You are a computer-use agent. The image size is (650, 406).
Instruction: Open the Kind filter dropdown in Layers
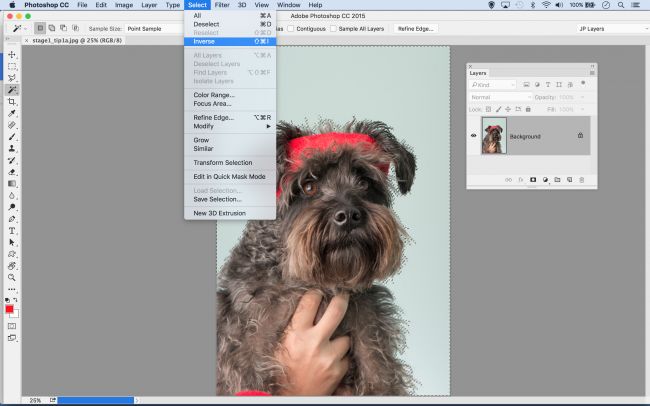[x=493, y=85]
